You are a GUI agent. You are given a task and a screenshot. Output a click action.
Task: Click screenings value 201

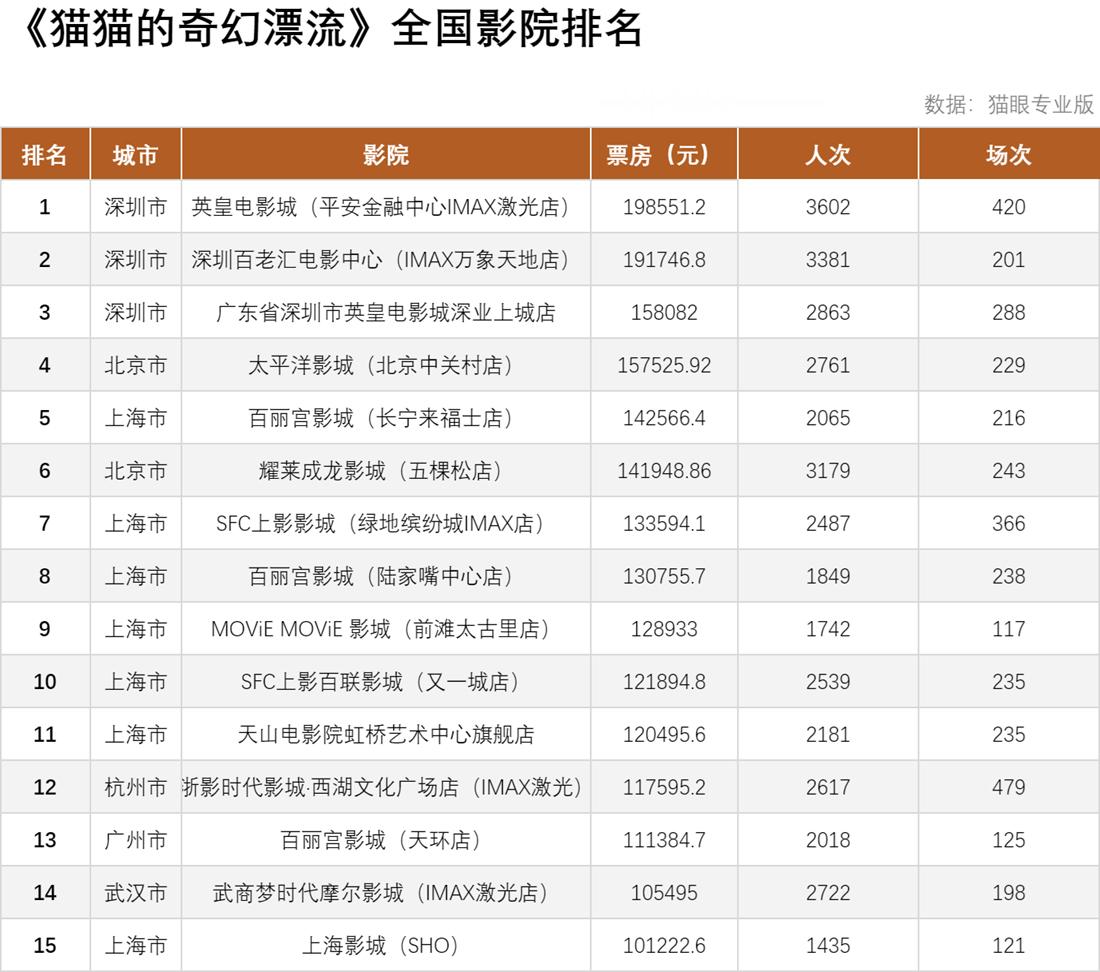1009,259
